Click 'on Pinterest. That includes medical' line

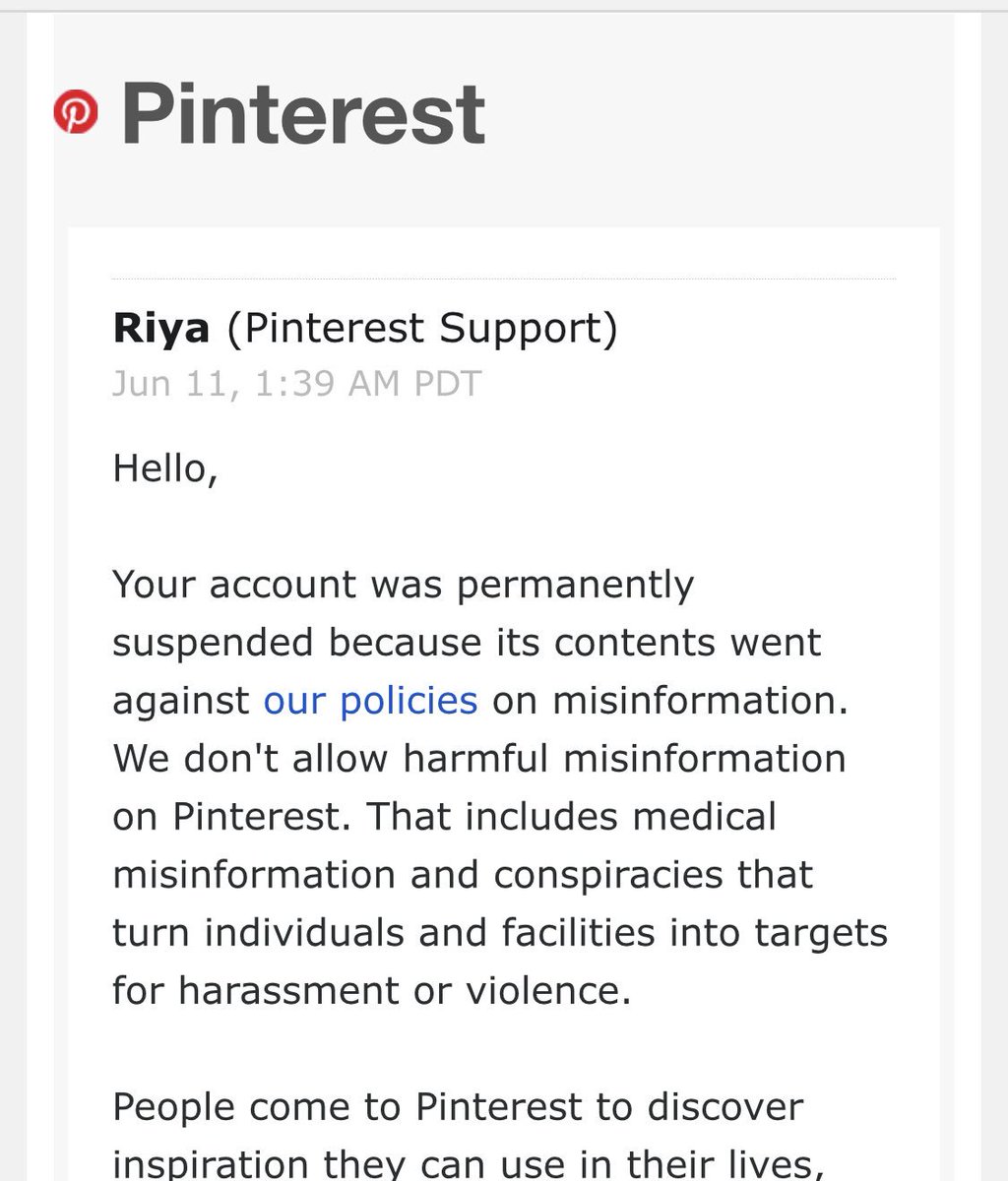point(445,817)
